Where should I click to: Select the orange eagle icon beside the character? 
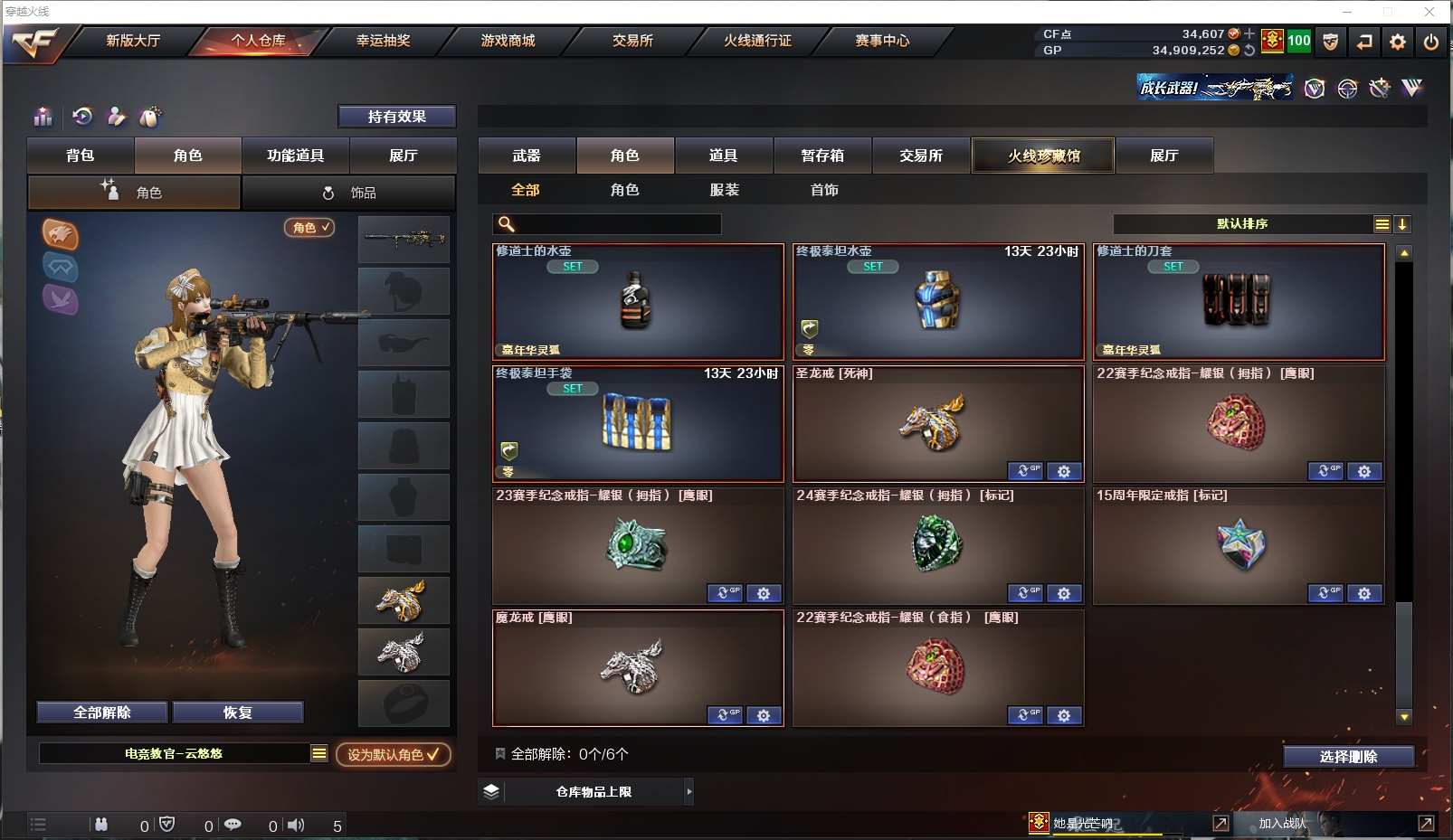point(61,234)
